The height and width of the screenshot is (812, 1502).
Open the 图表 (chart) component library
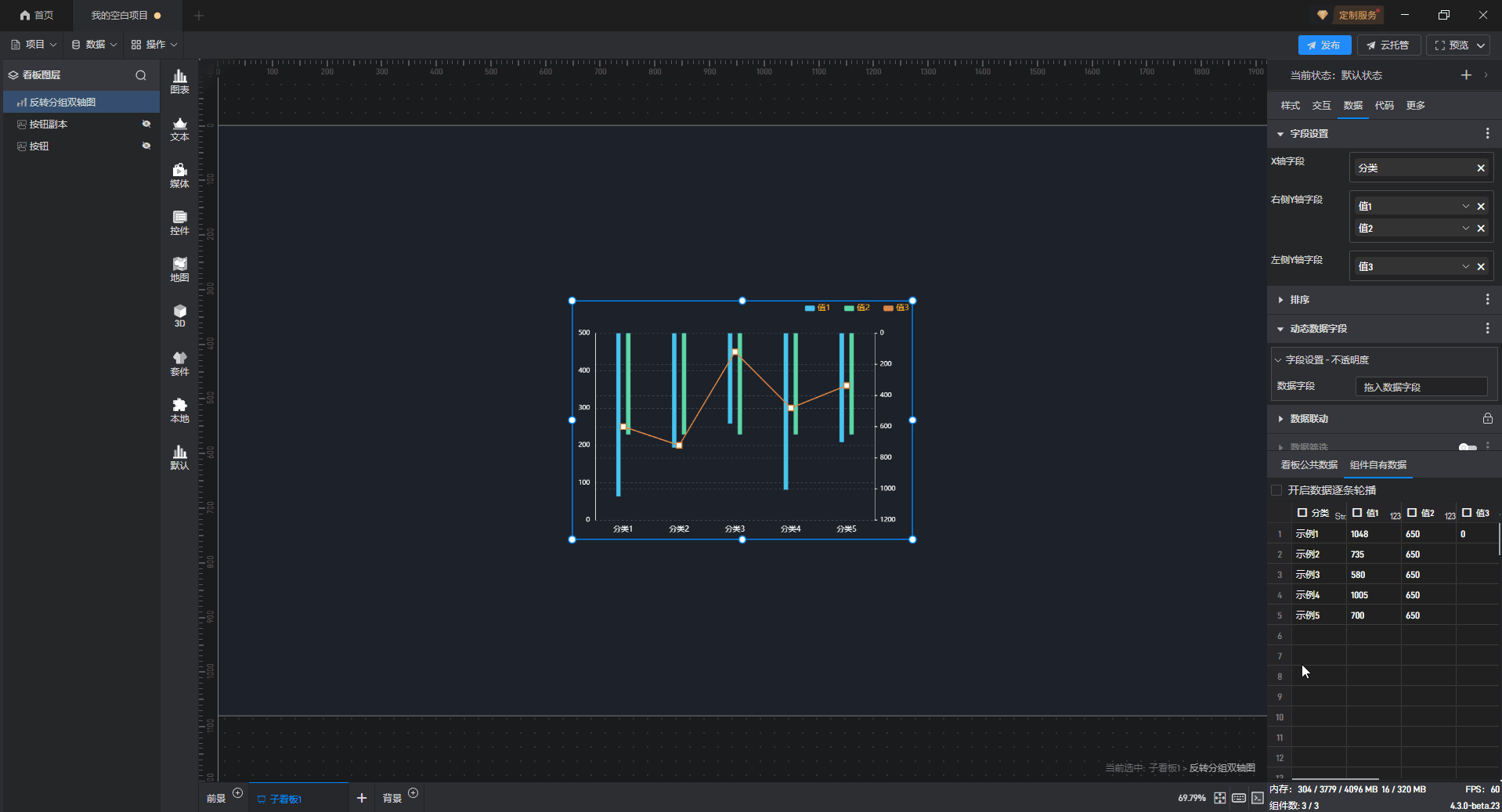pyautogui.click(x=179, y=81)
